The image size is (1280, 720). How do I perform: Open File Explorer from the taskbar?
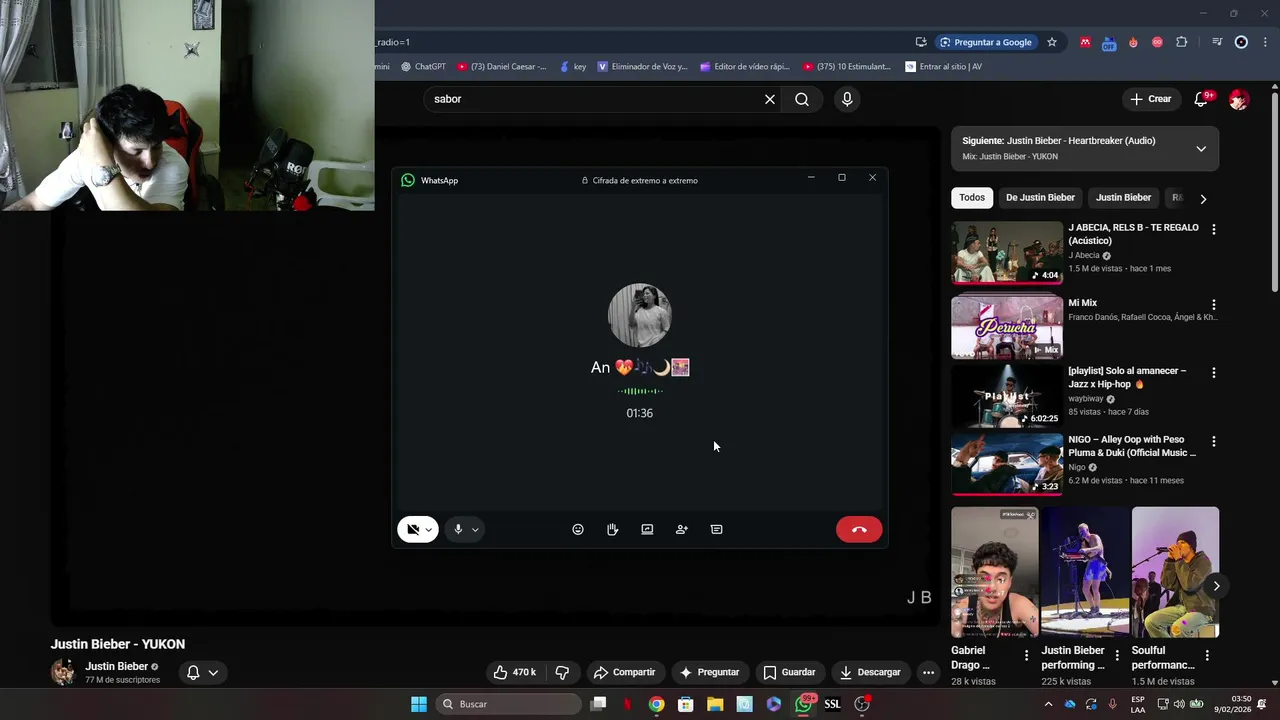tap(715, 704)
